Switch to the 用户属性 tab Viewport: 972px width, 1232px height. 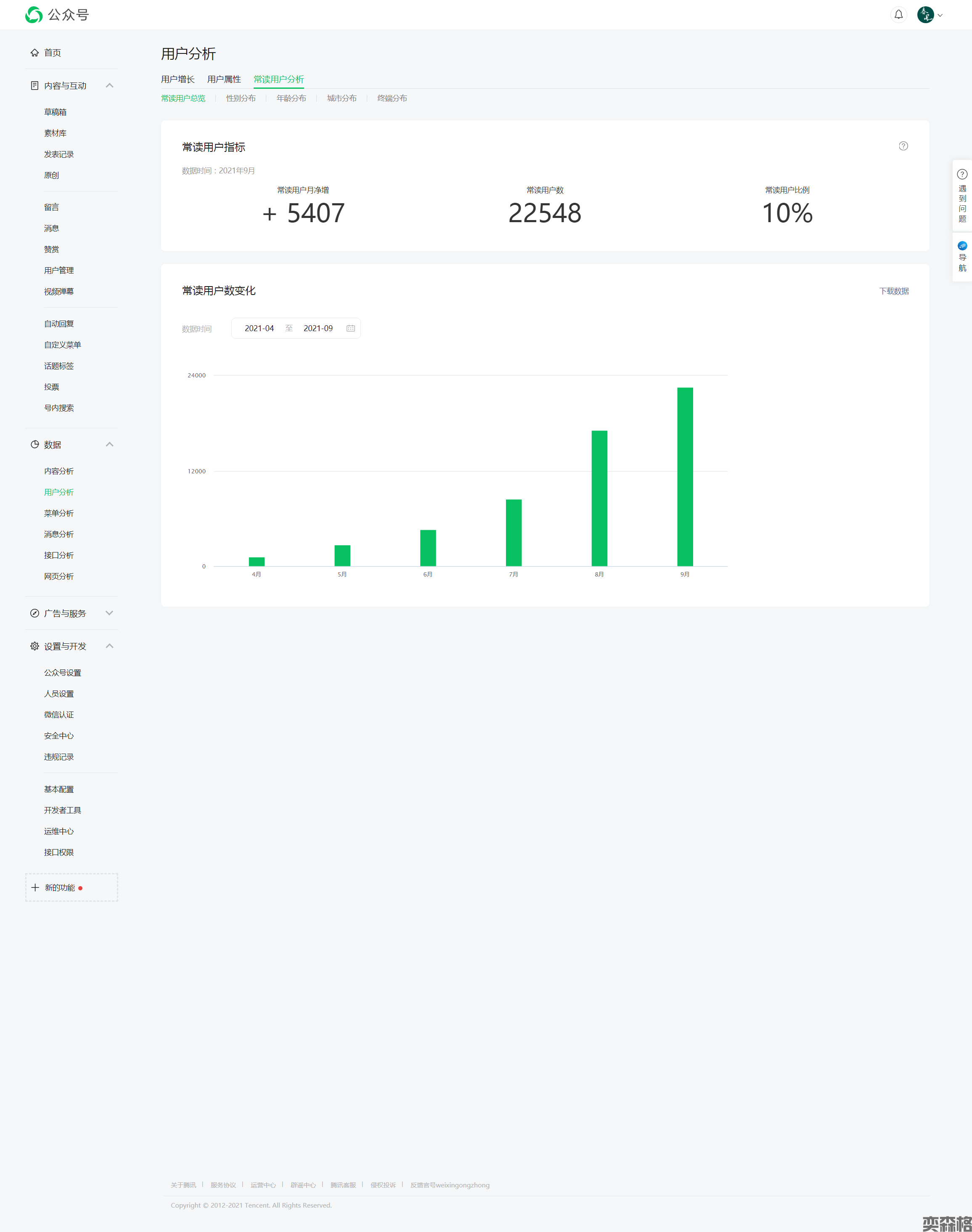(x=224, y=80)
